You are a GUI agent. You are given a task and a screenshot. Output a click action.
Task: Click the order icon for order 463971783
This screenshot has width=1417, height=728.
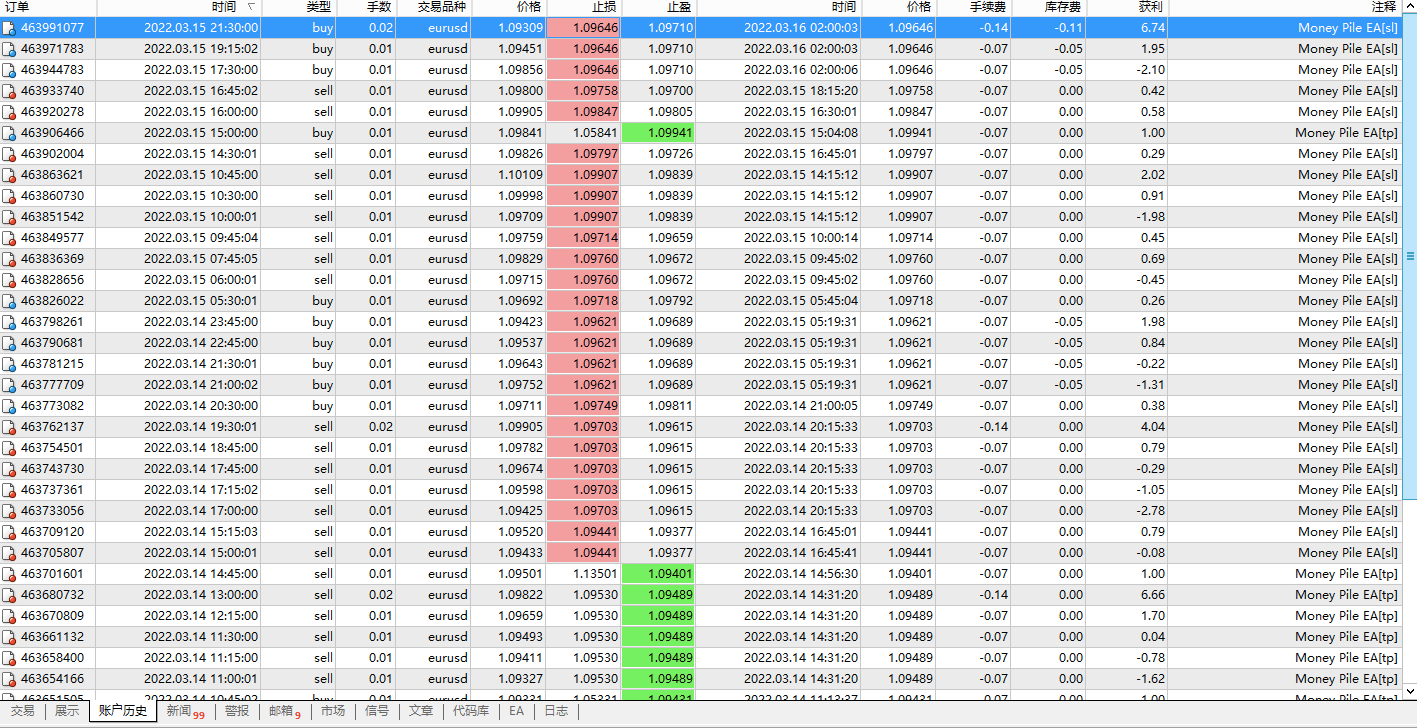pos(9,49)
